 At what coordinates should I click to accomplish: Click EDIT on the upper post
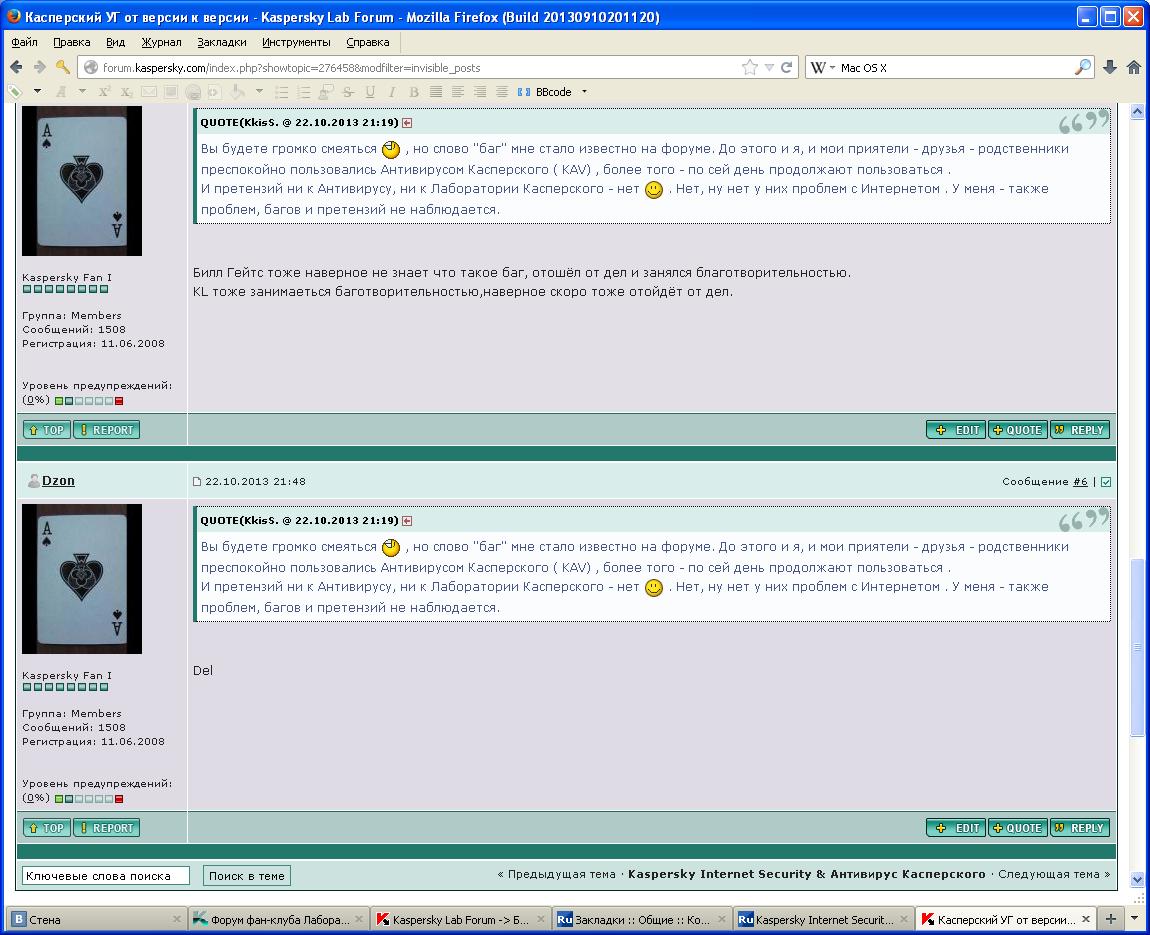(x=956, y=430)
